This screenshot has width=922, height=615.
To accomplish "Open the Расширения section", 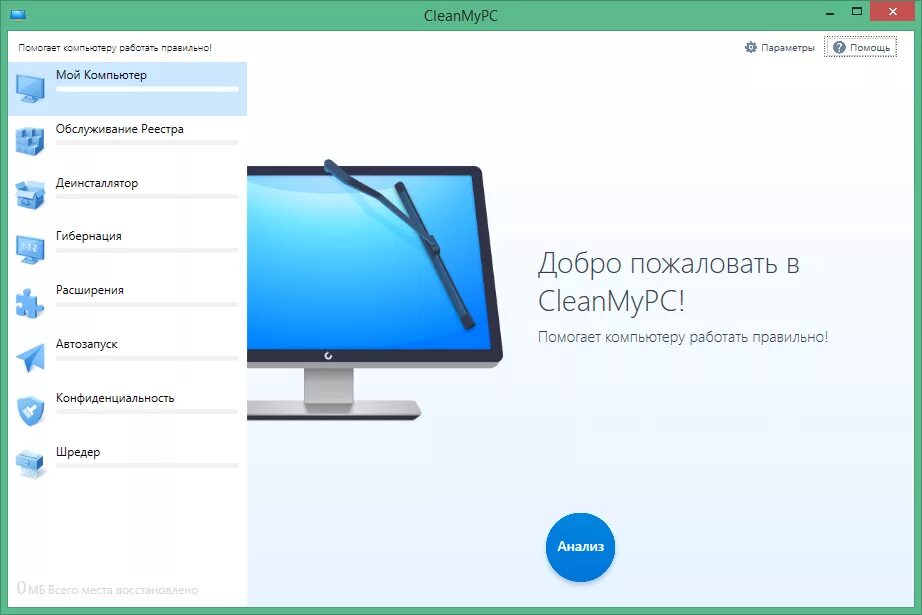I will pyautogui.click(x=128, y=305).
